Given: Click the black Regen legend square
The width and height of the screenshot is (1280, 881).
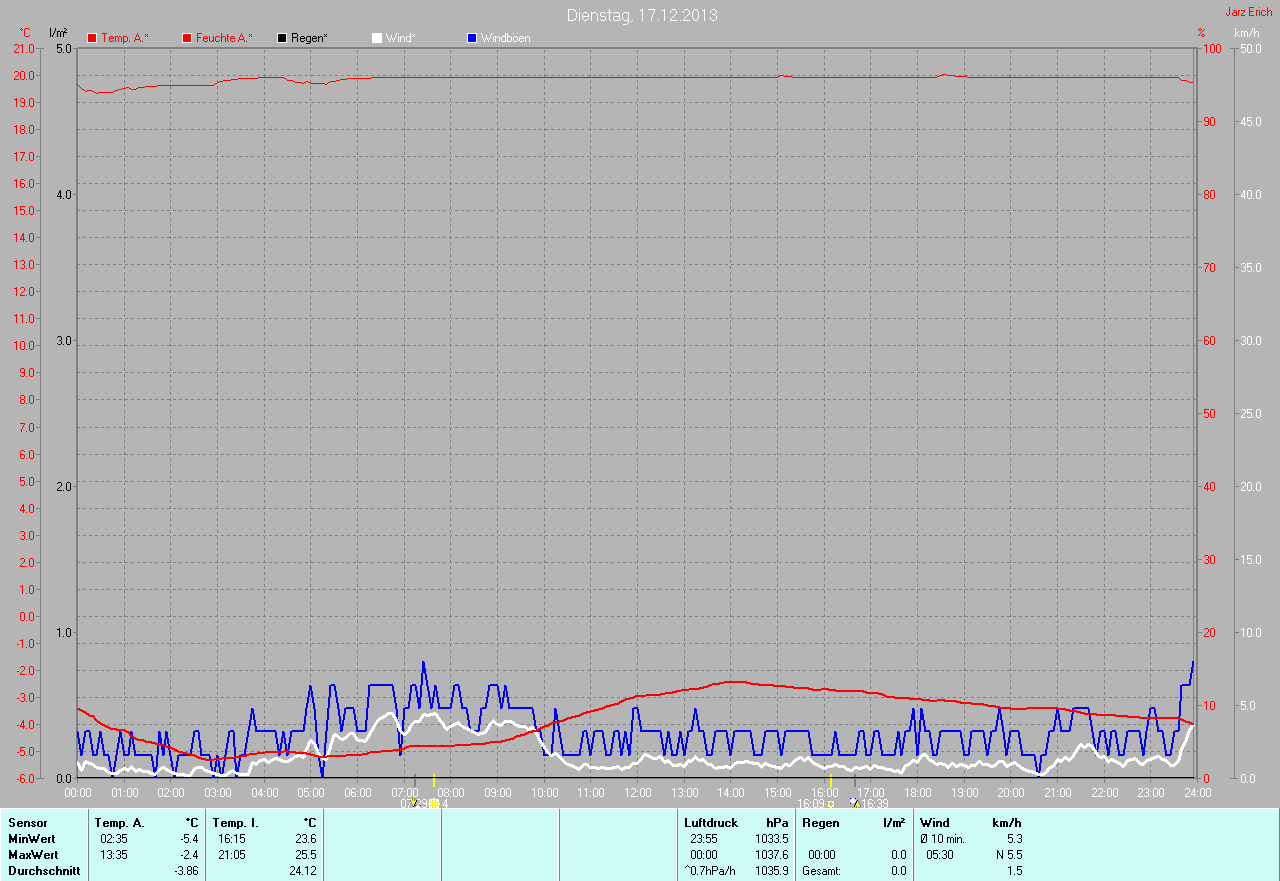Looking at the screenshot, I should point(282,38).
